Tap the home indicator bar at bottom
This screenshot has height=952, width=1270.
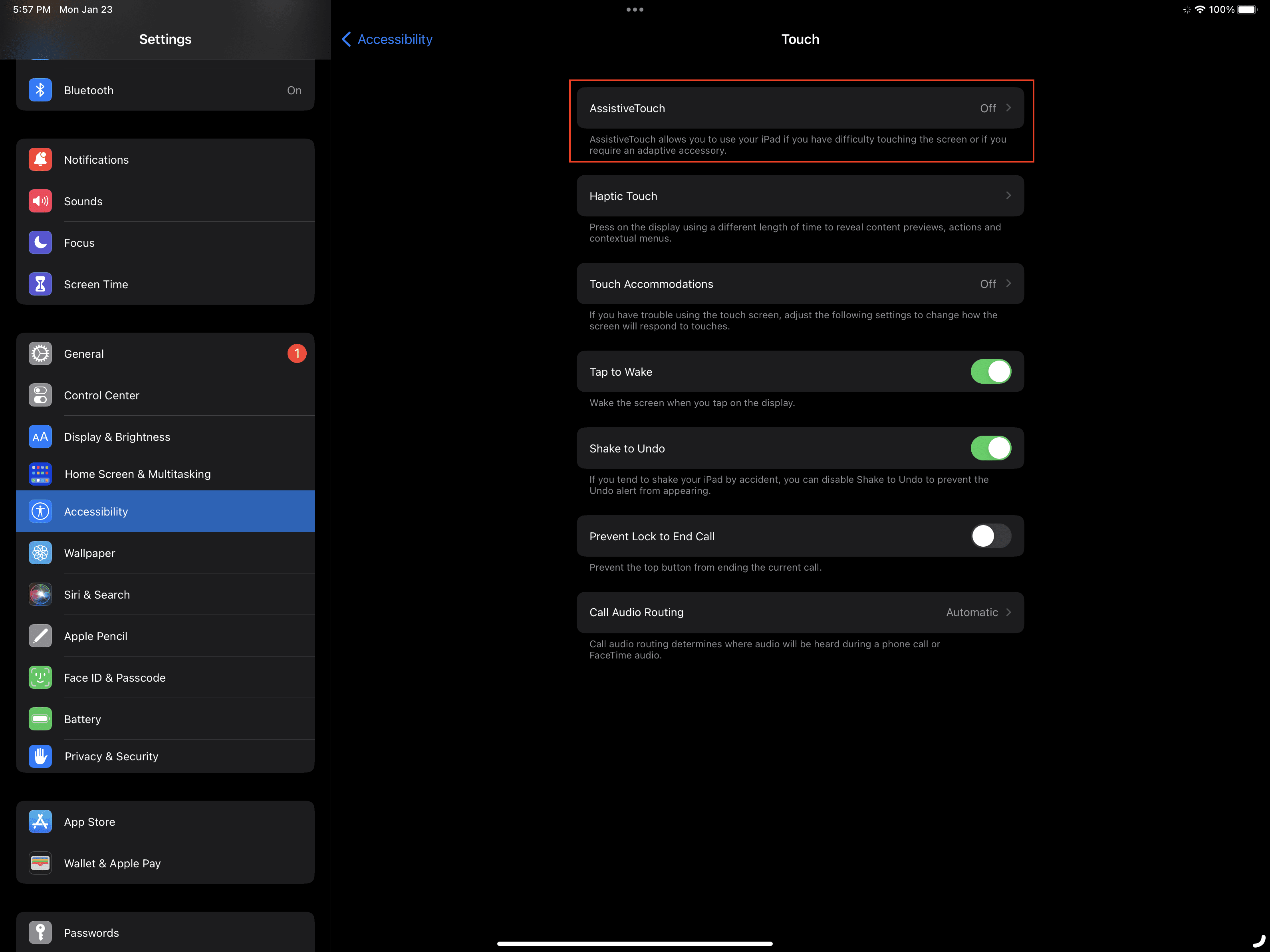tap(635, 943)
